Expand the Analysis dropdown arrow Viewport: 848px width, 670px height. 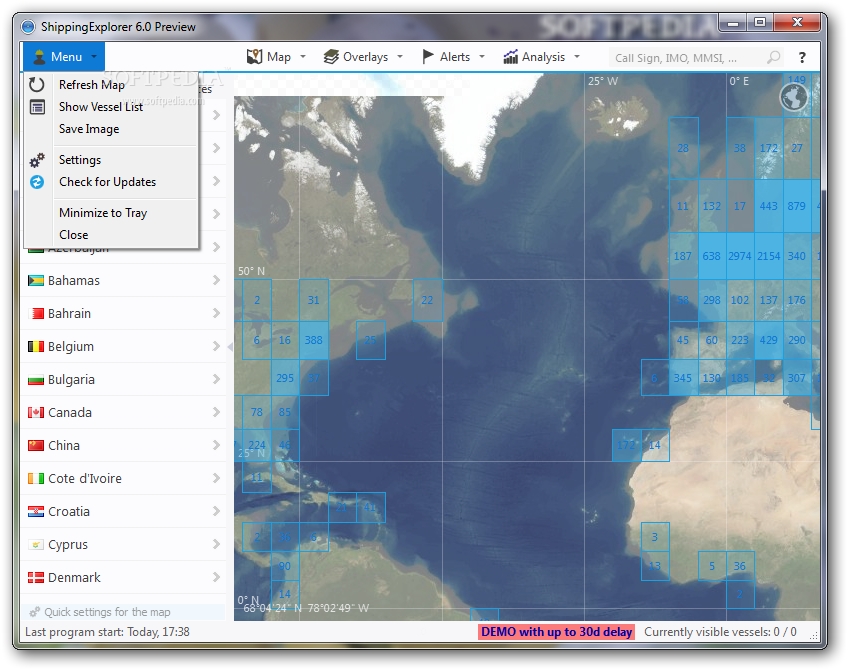577,56
